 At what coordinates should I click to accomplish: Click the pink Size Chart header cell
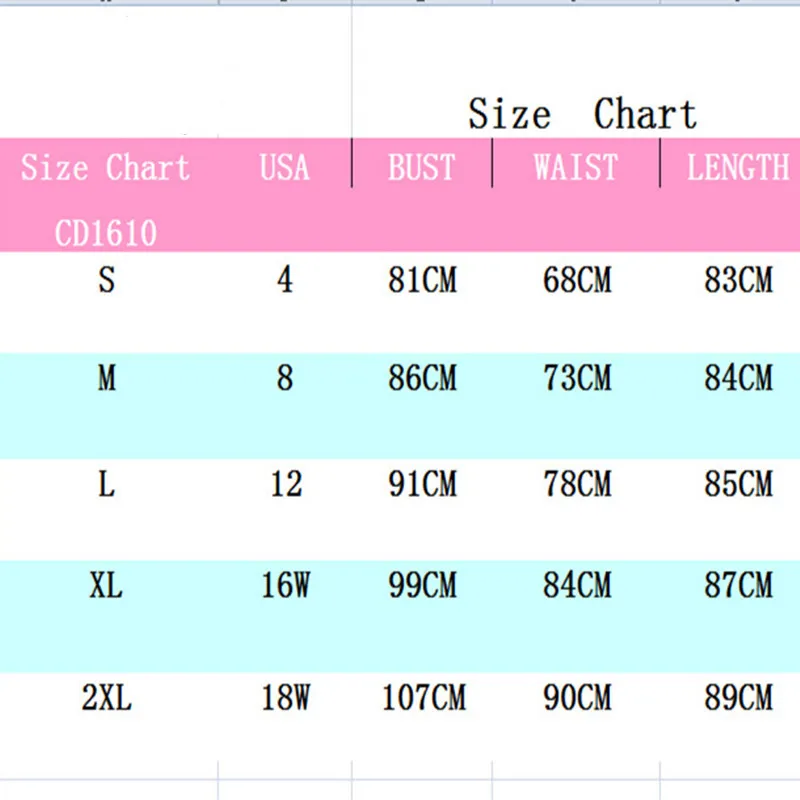tap(105, 167)
